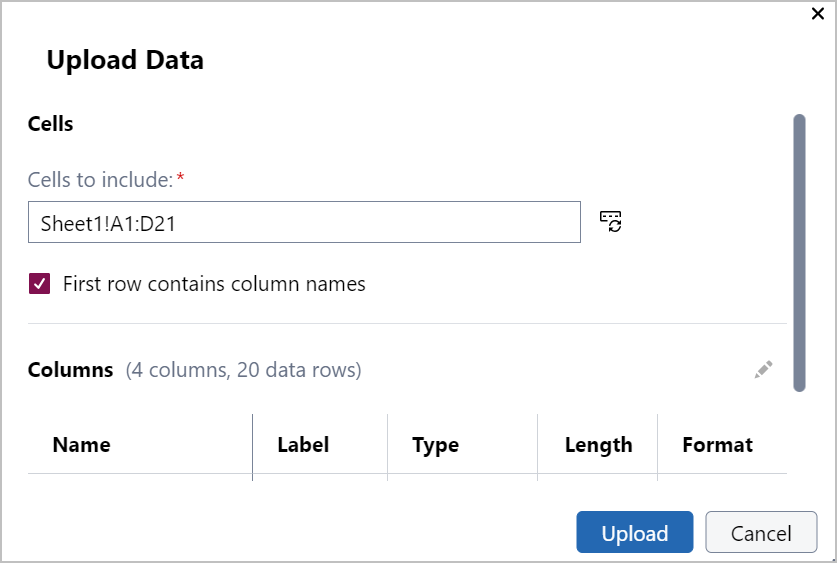Image resolution: width=837 pixels, height=563 pixels.
Task: Select the Type column header
Action: click(435, 445)
